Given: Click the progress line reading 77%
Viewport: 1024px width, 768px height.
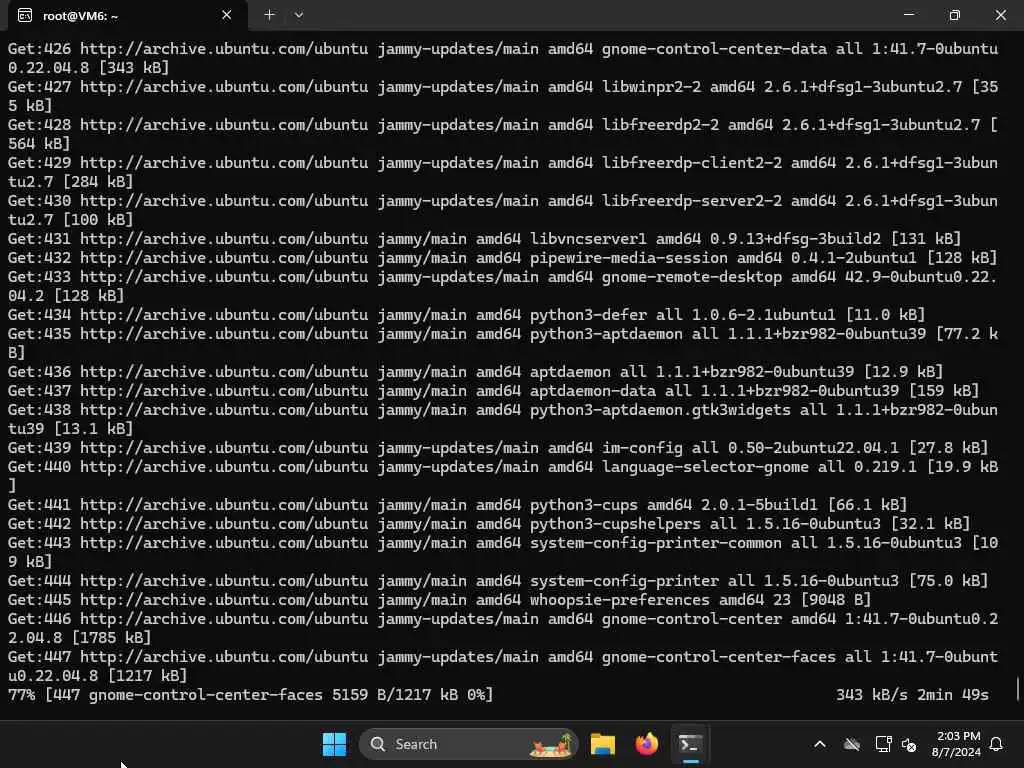Looking at the screenshot, I should point(250,694).
